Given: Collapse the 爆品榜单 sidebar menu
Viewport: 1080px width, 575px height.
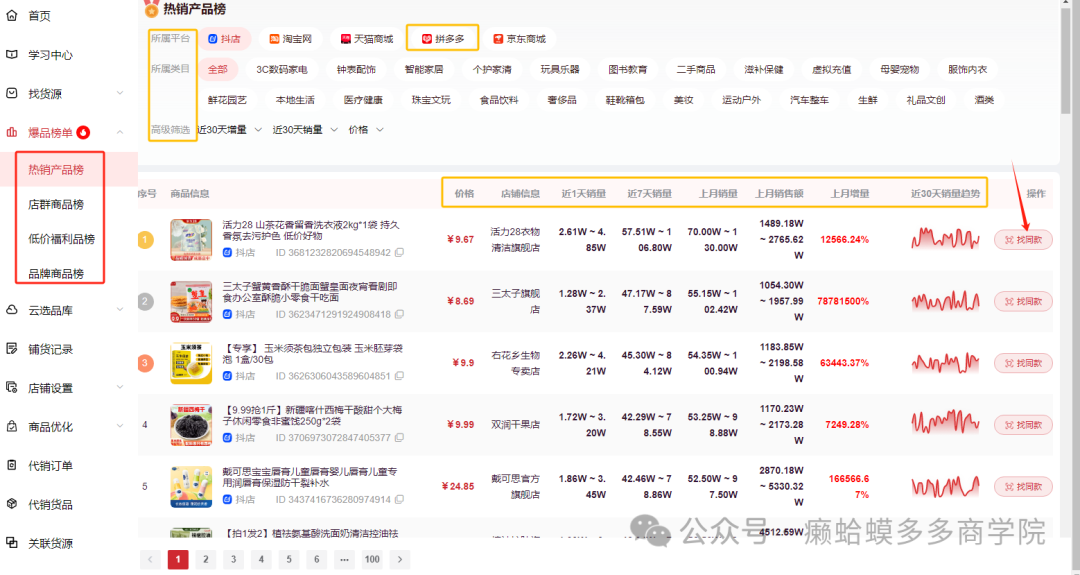Looking at the screenshot, I should (x=120, y=132).
